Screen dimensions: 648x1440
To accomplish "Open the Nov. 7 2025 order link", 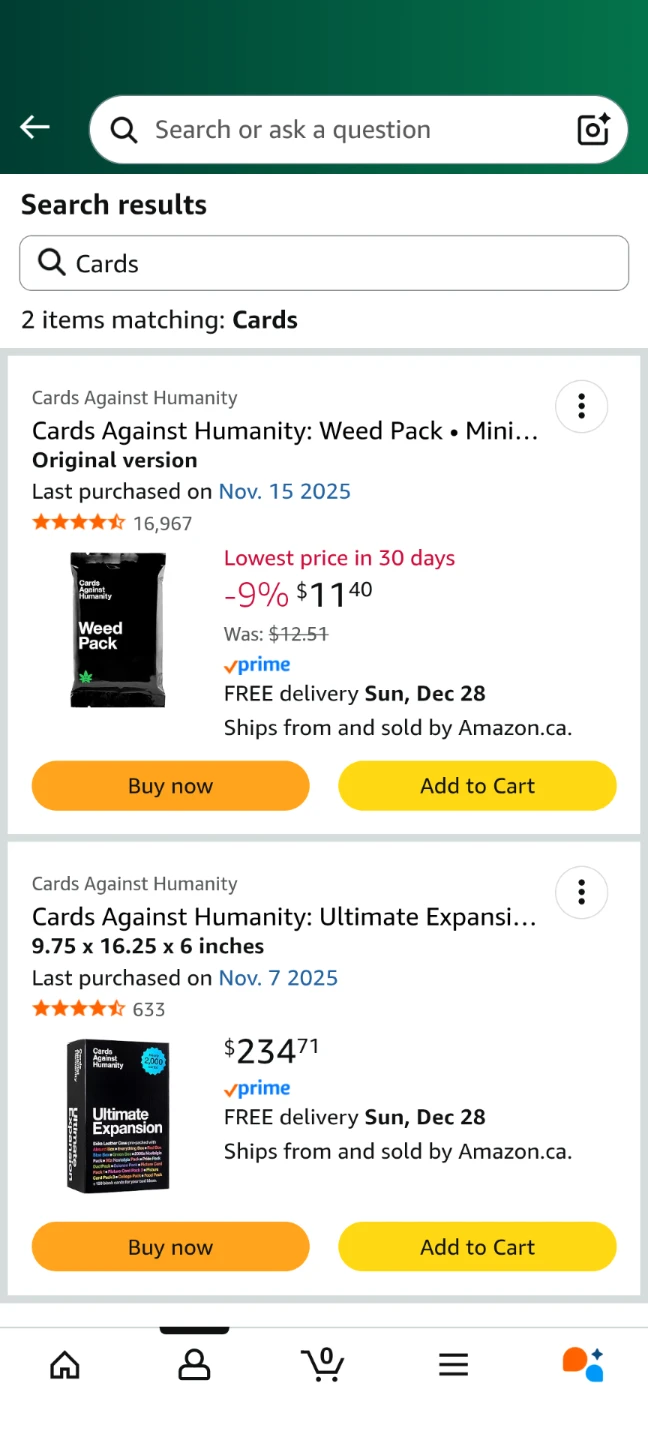I will click(278, 978).
